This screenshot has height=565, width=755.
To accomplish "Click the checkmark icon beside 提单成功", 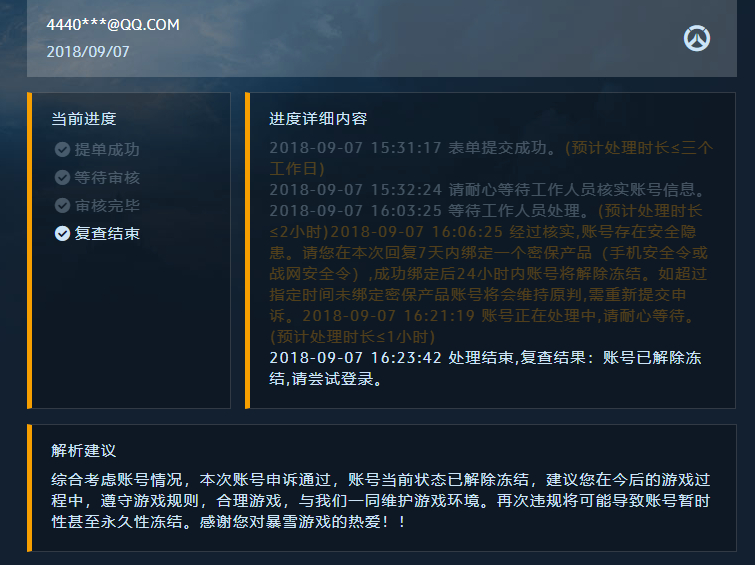I will [x=63, y=150].
